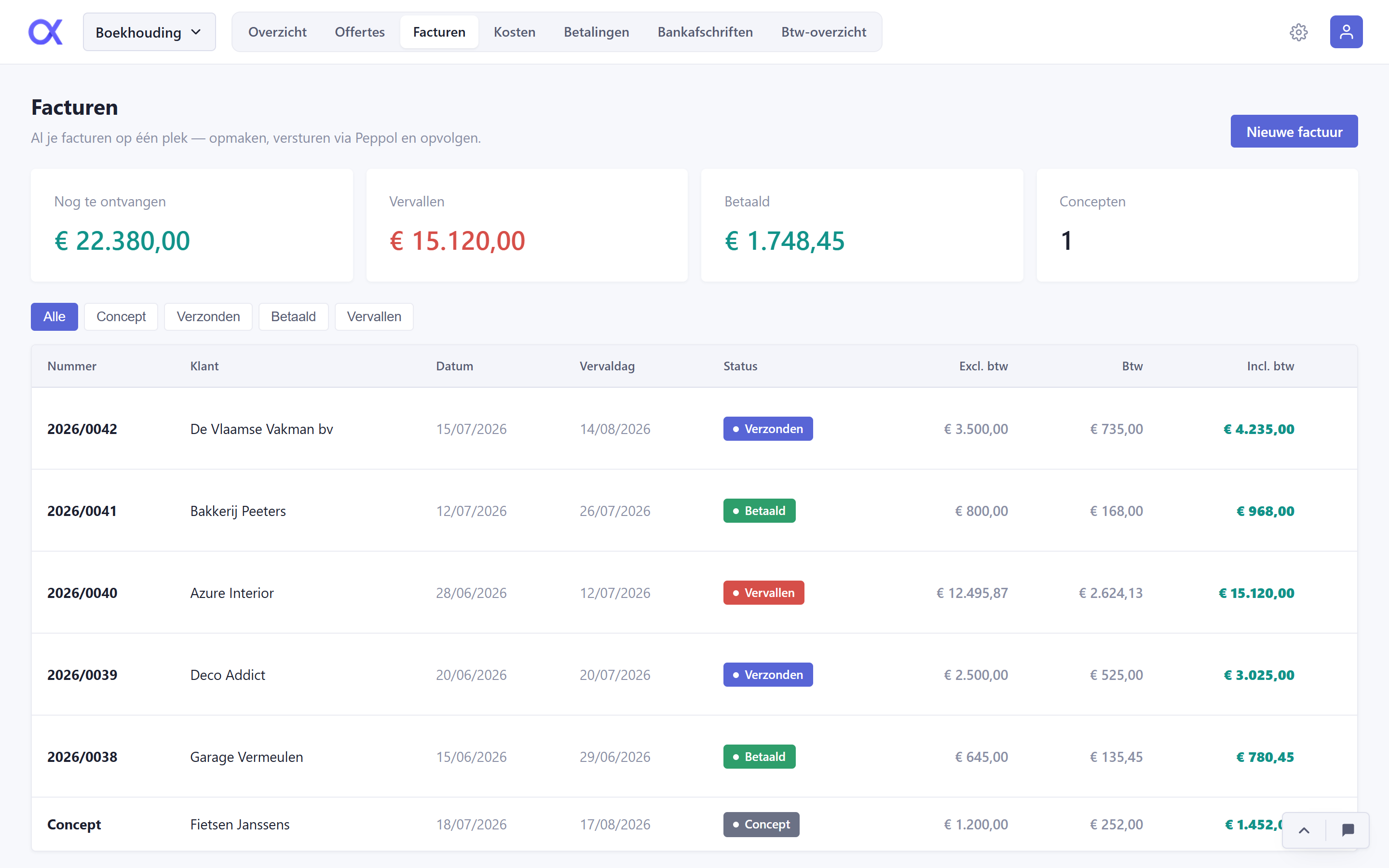Click the app logo in header
The height and width of the screenshot is (868, 1389).
click(45, 32)
